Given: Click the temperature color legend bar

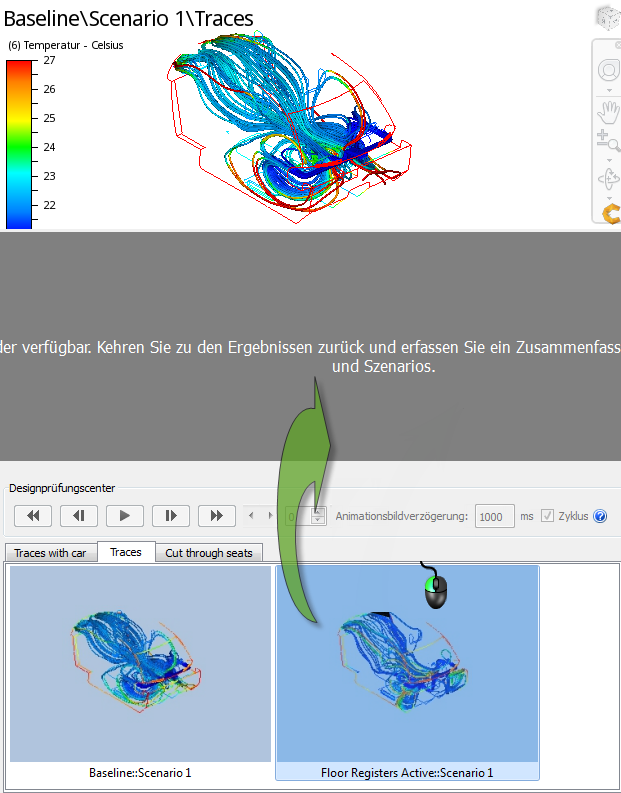Looking at the screenshot, I should [19, 144].
